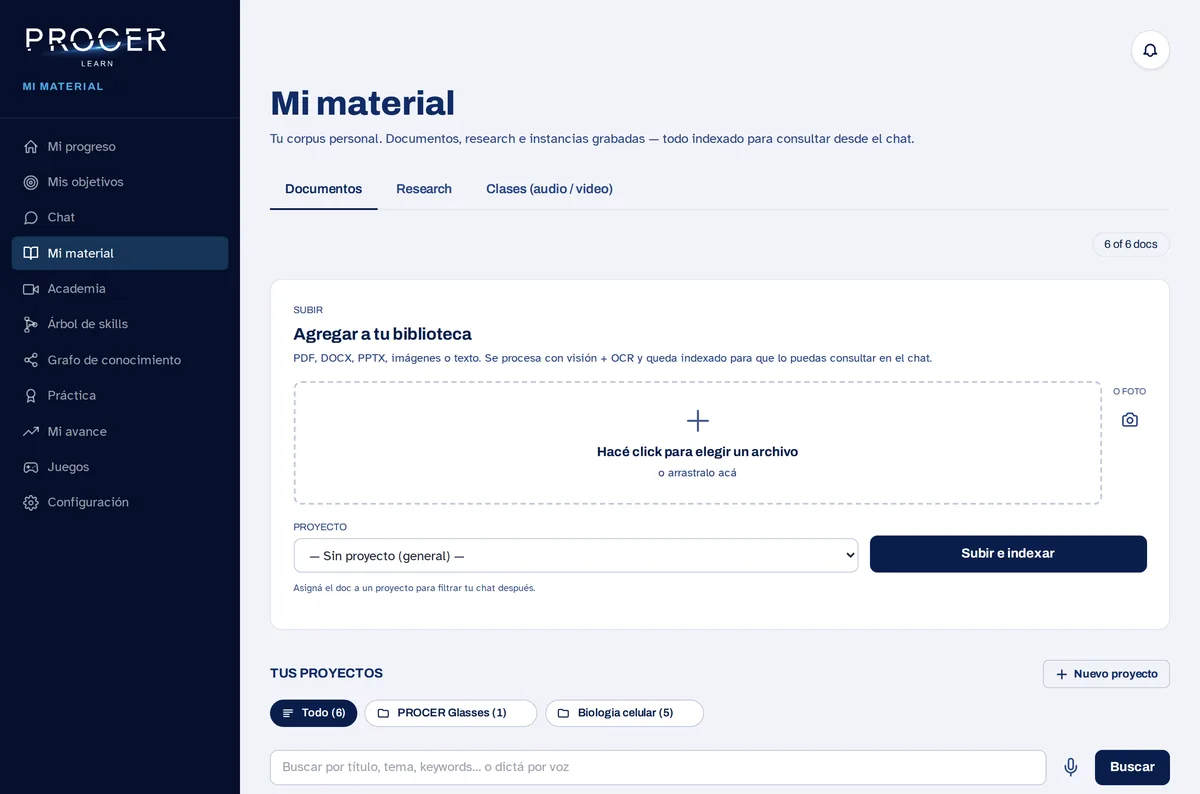Open Árbol de skills page

point(120,324)
